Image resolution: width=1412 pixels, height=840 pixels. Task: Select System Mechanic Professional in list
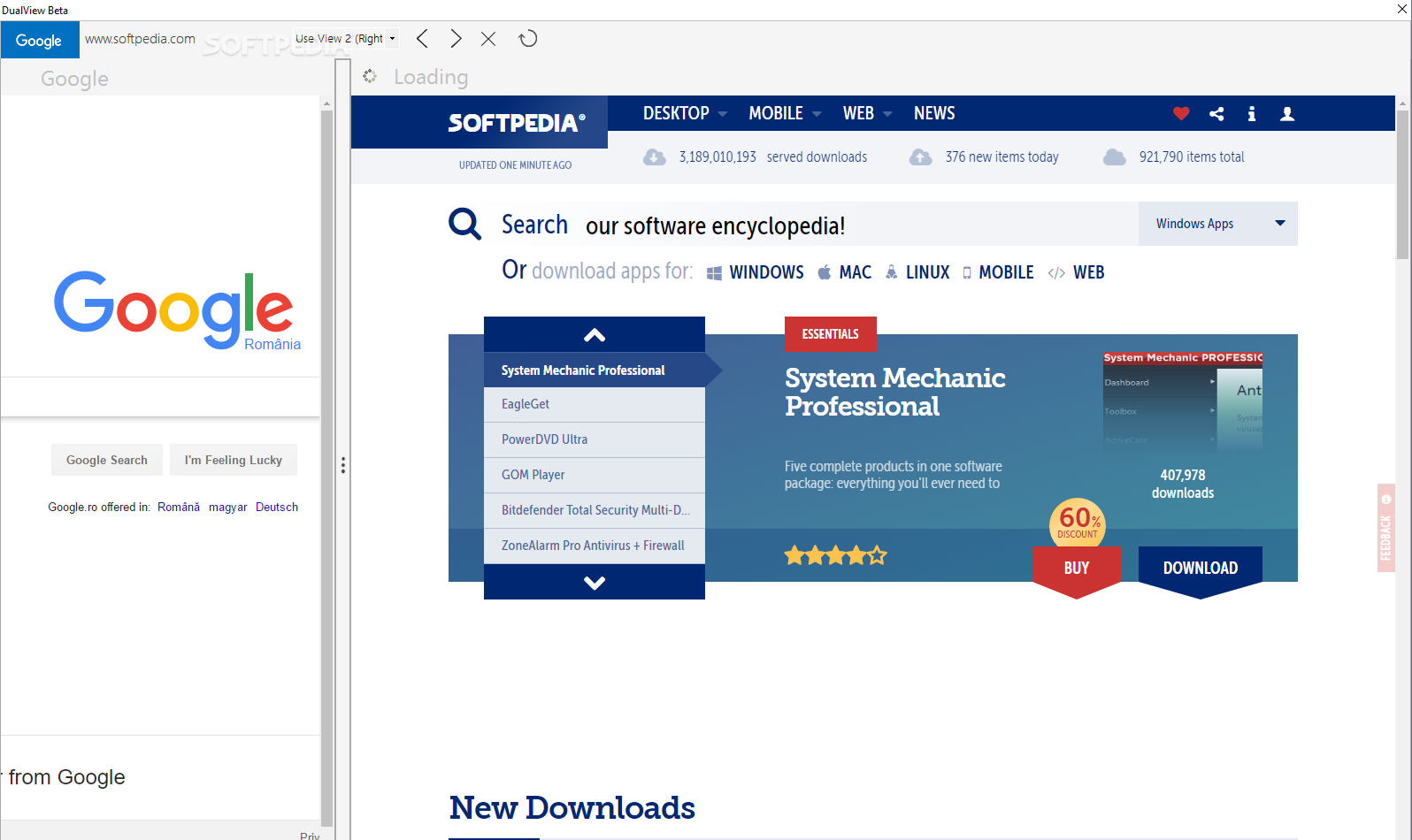click(595, 370)
